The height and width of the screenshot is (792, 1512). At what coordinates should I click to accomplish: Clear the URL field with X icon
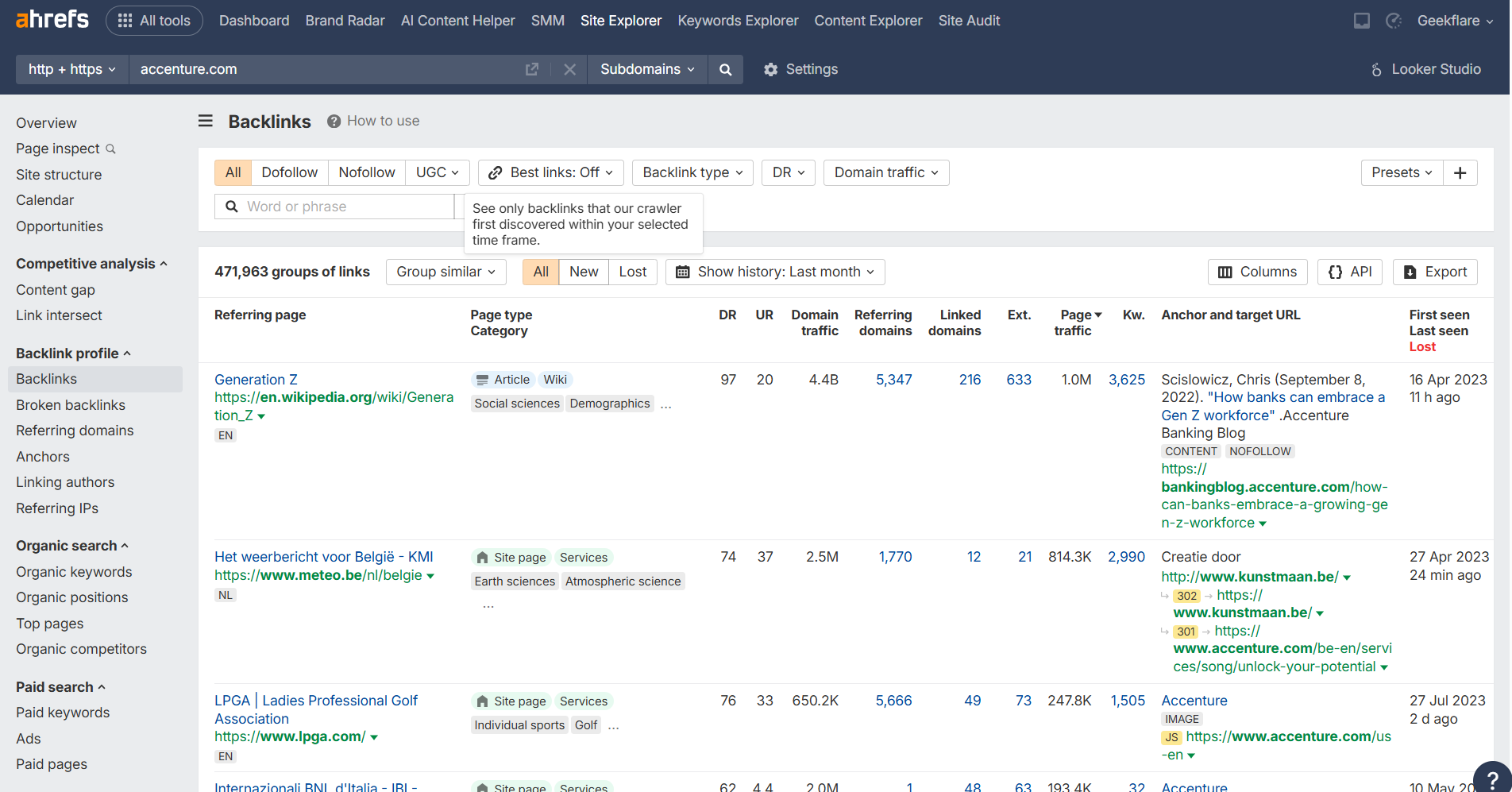pos(569,69)
